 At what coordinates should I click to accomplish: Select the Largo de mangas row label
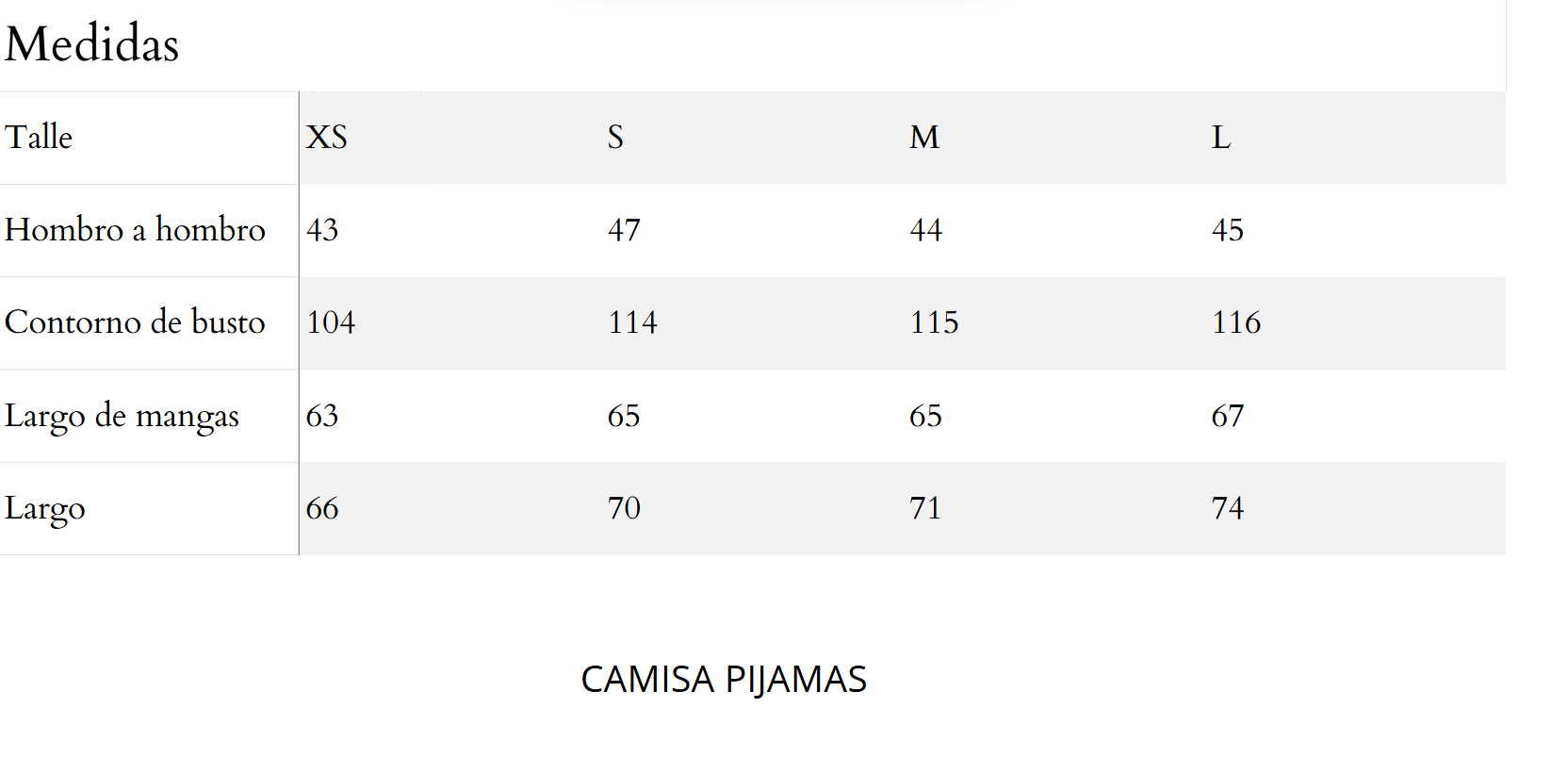pyautogui.click(x=122, y=417)
